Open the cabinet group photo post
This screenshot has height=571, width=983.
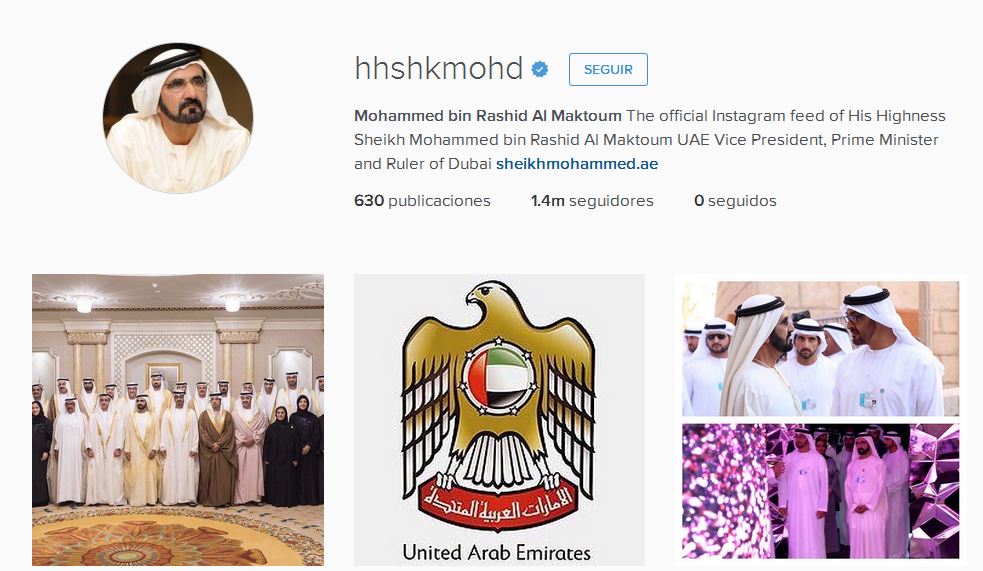(178, 420)
